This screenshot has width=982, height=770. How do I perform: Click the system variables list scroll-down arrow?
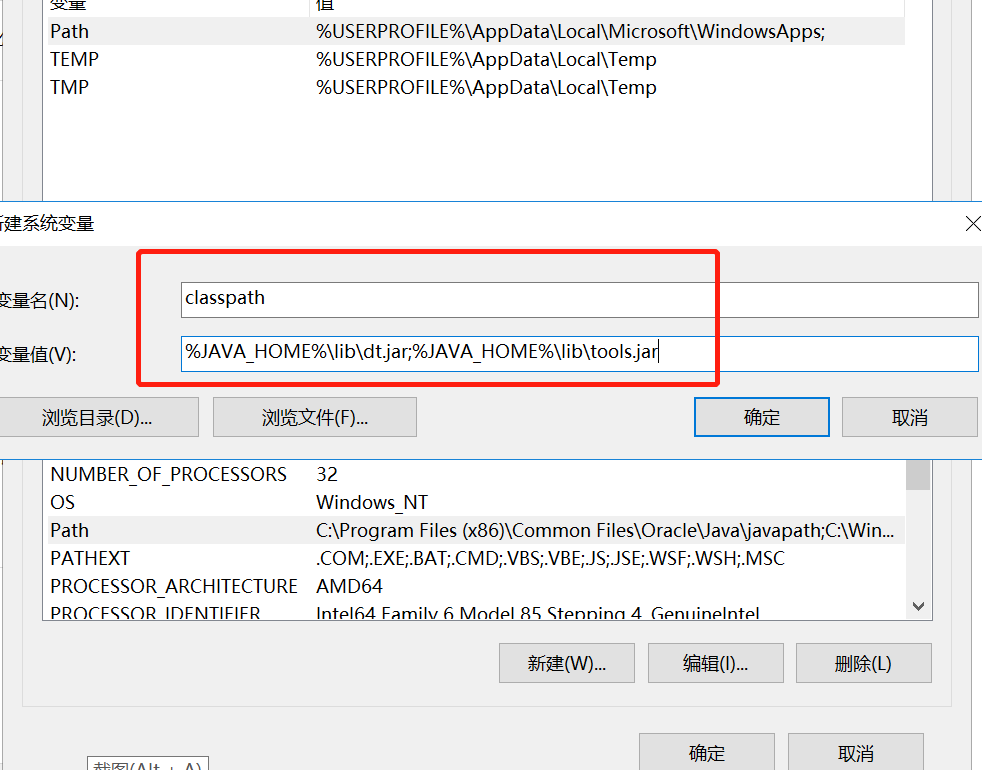[x=918, y=606]
